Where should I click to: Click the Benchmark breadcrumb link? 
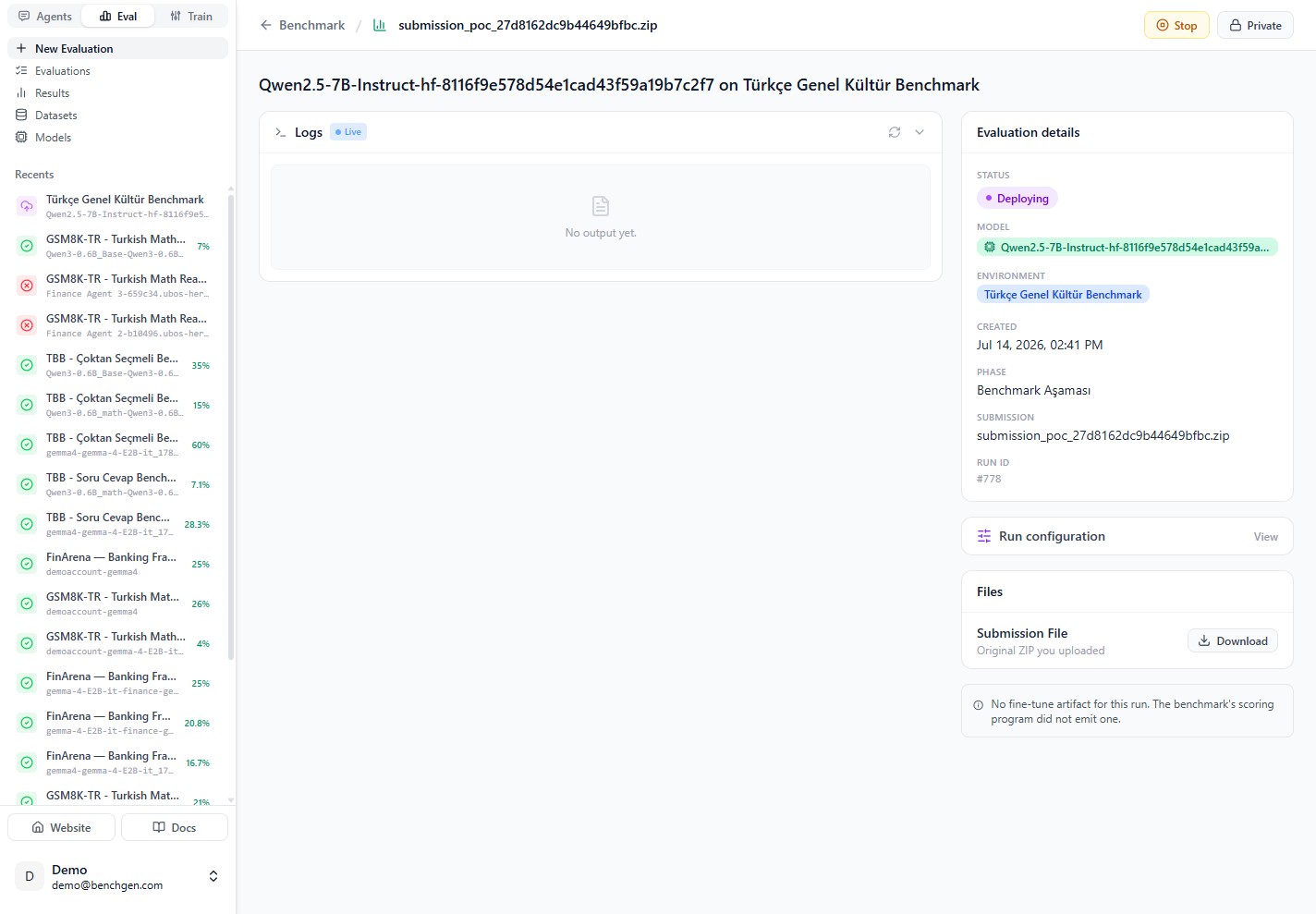[x=311, y=26]
